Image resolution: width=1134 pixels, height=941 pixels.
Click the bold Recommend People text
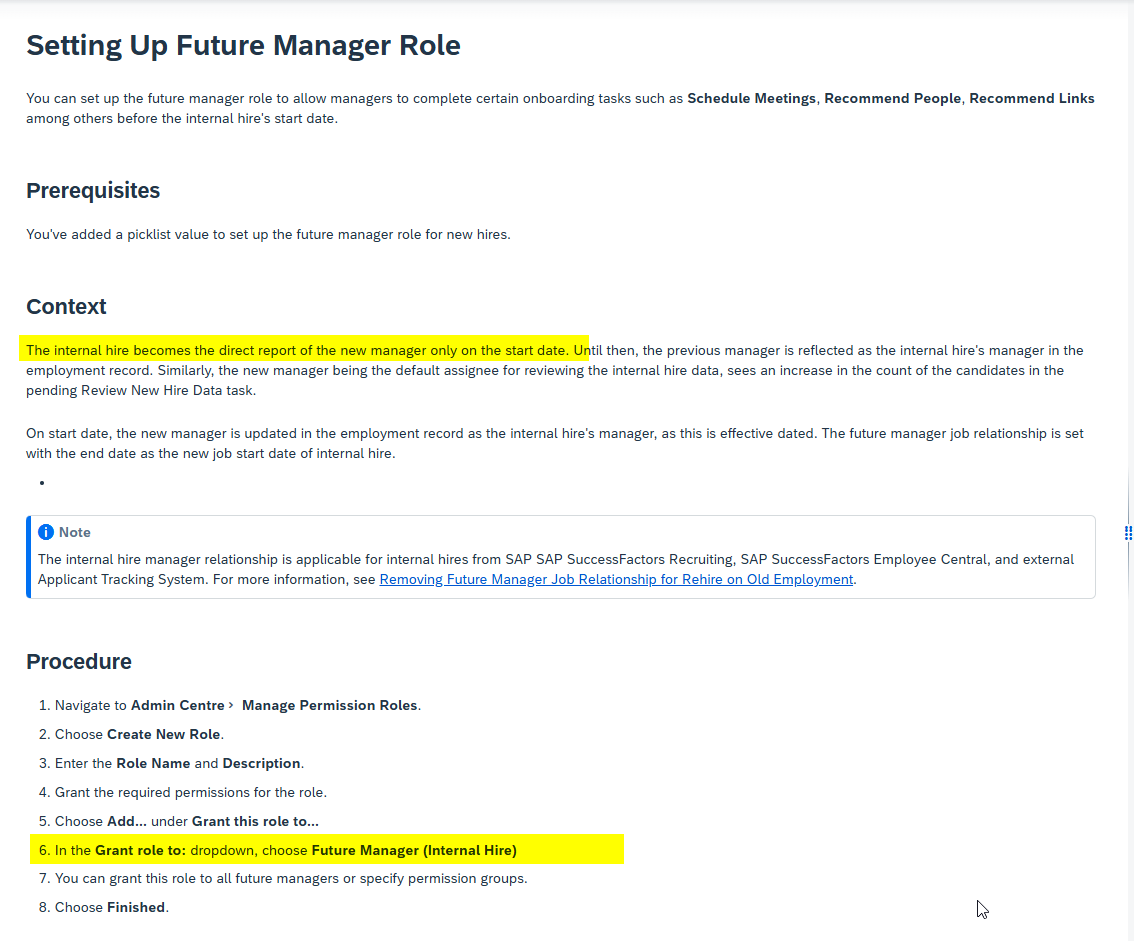click(892, 98)
